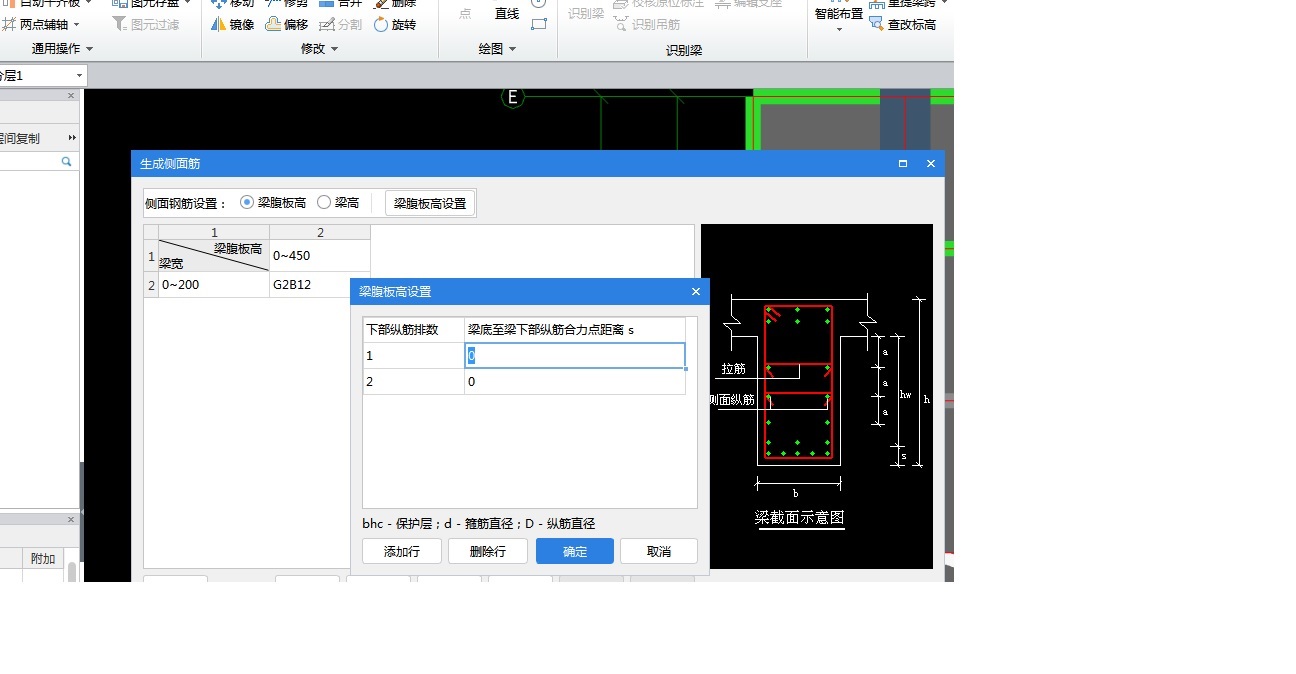Click the 0~200 beam width cell
The width and height of the screenshot is (1296, 674).
click(x=214, y=285)
